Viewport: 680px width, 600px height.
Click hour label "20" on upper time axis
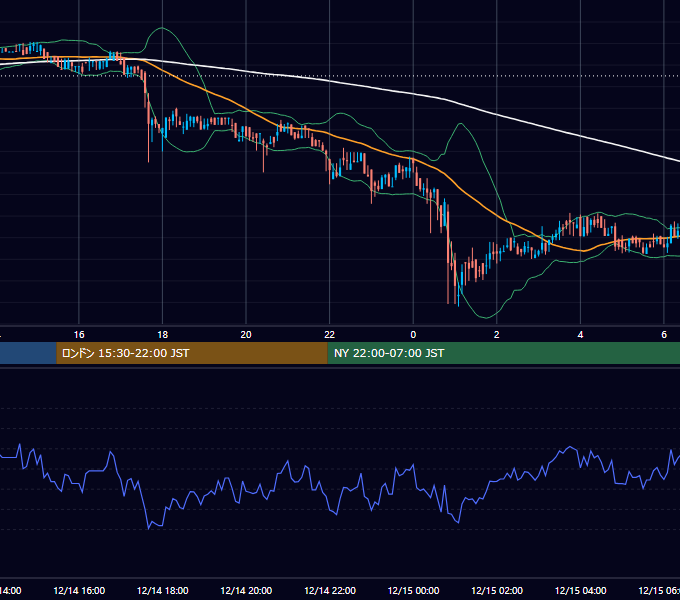tap(246, 335)
